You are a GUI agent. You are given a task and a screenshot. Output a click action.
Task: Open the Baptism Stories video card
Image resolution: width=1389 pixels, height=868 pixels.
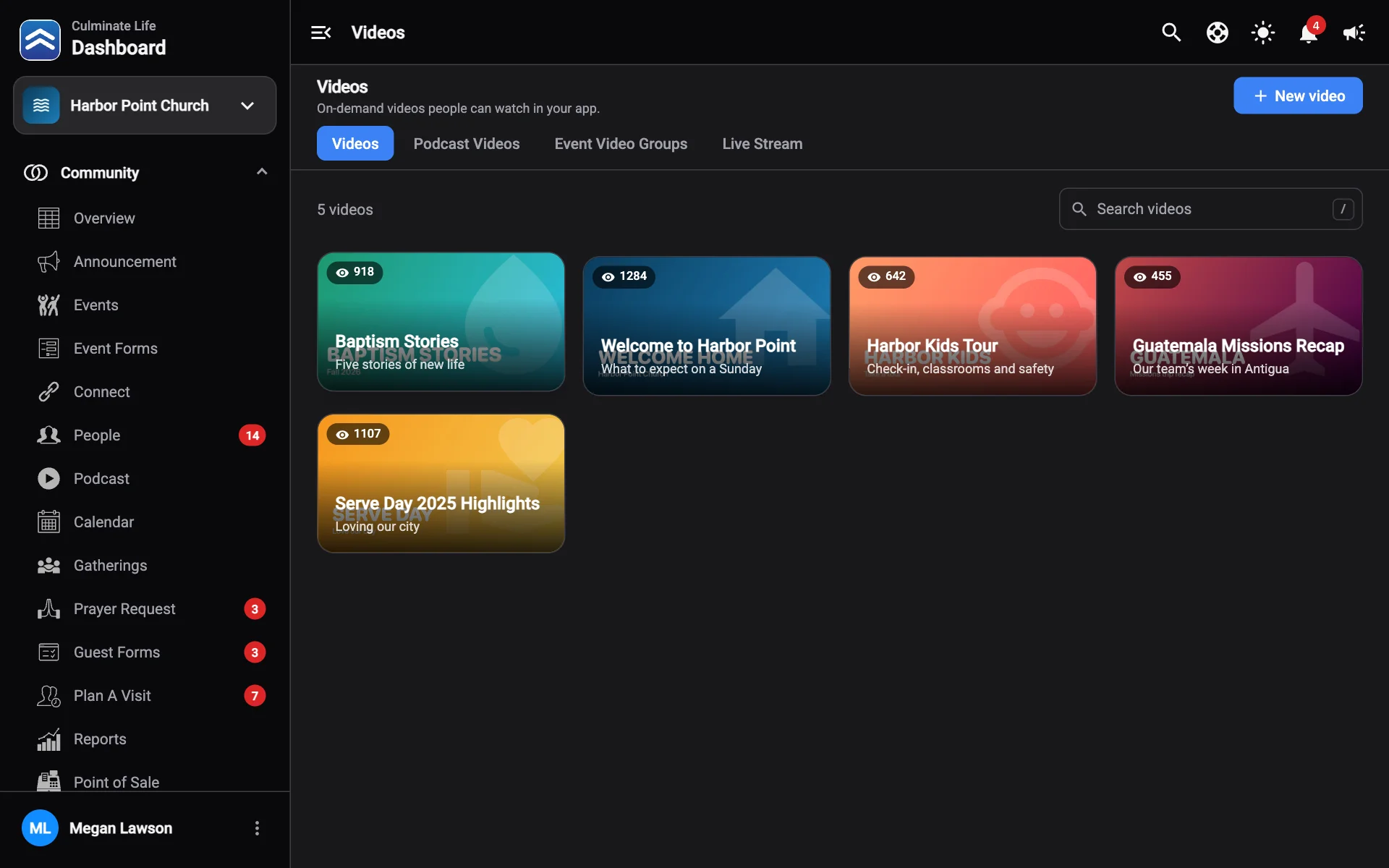pyautogui.click(x=441, y=322)
